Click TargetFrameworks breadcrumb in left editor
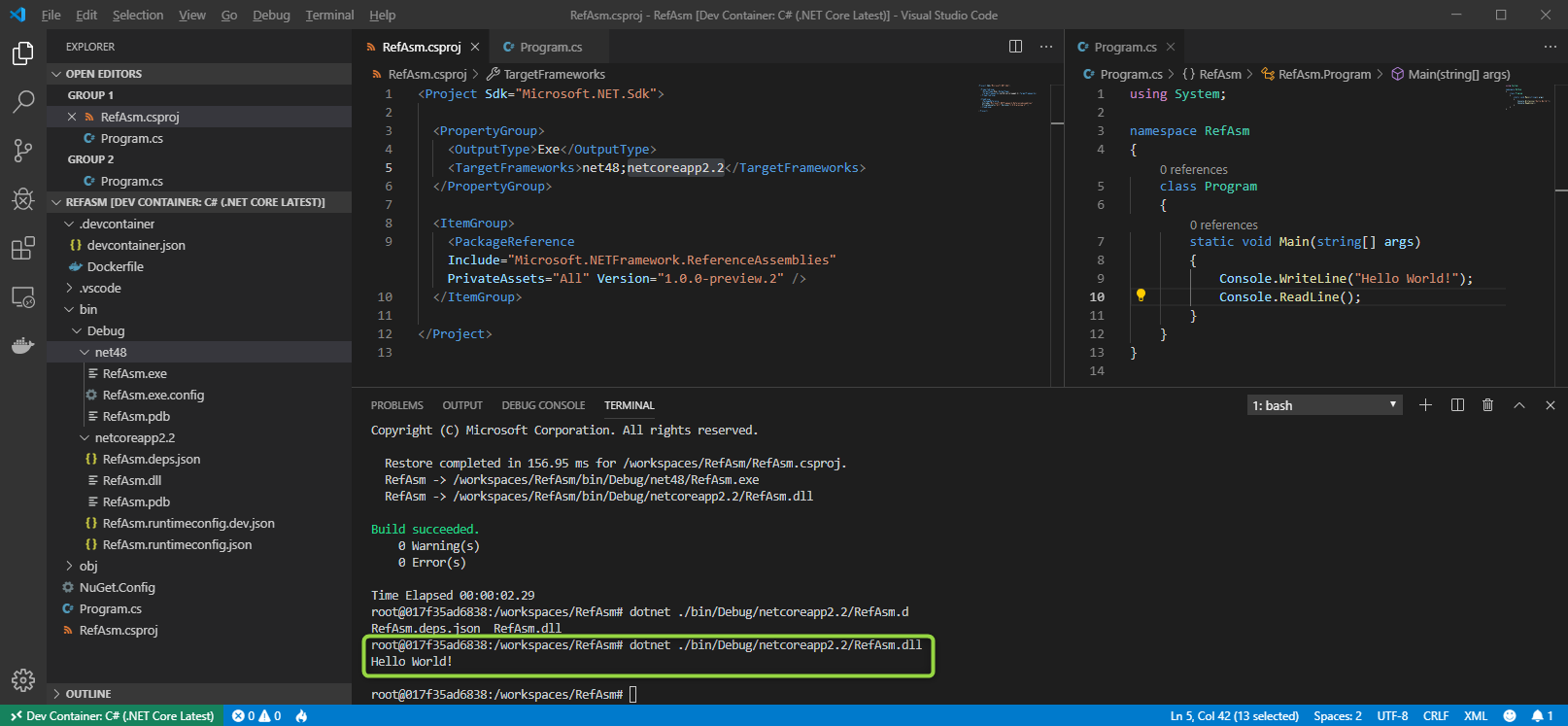Screen dimensions: 1568x726 point(546,74)
